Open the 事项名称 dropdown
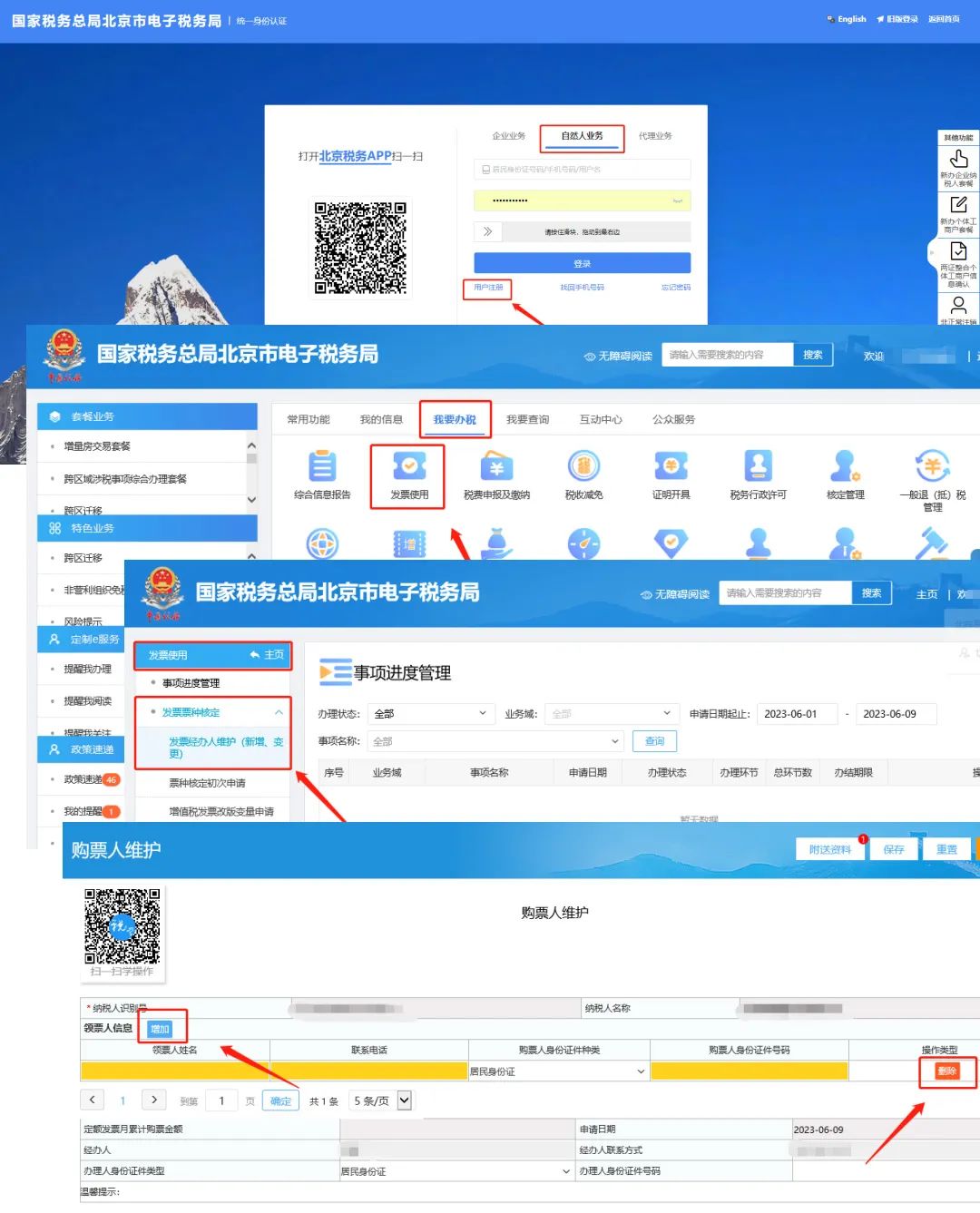The width and height of the screenshot is (980, 1213). coord(495,741)
